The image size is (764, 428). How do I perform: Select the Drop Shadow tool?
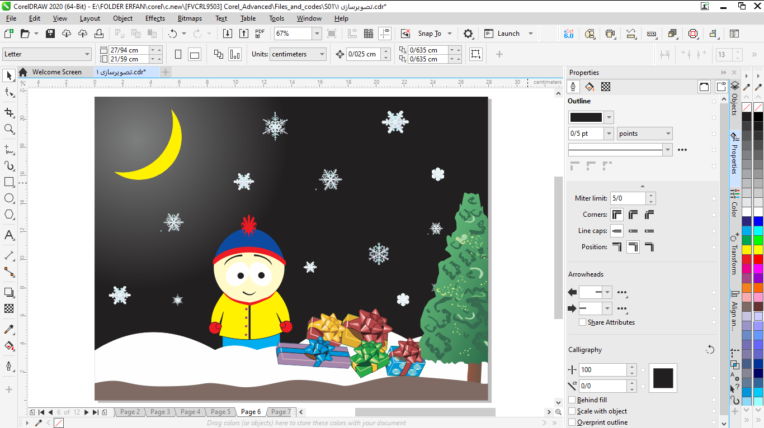(x=9, y=292)
